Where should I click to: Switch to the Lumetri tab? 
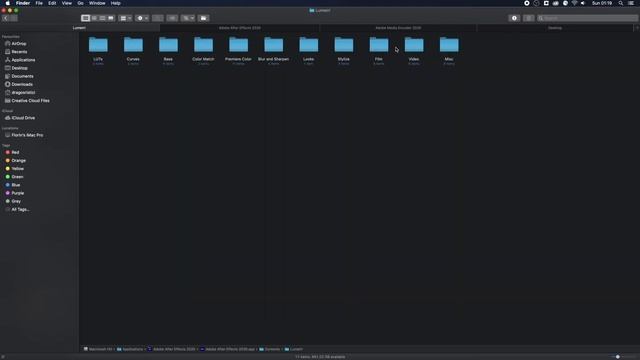click(x=79, y=28)
